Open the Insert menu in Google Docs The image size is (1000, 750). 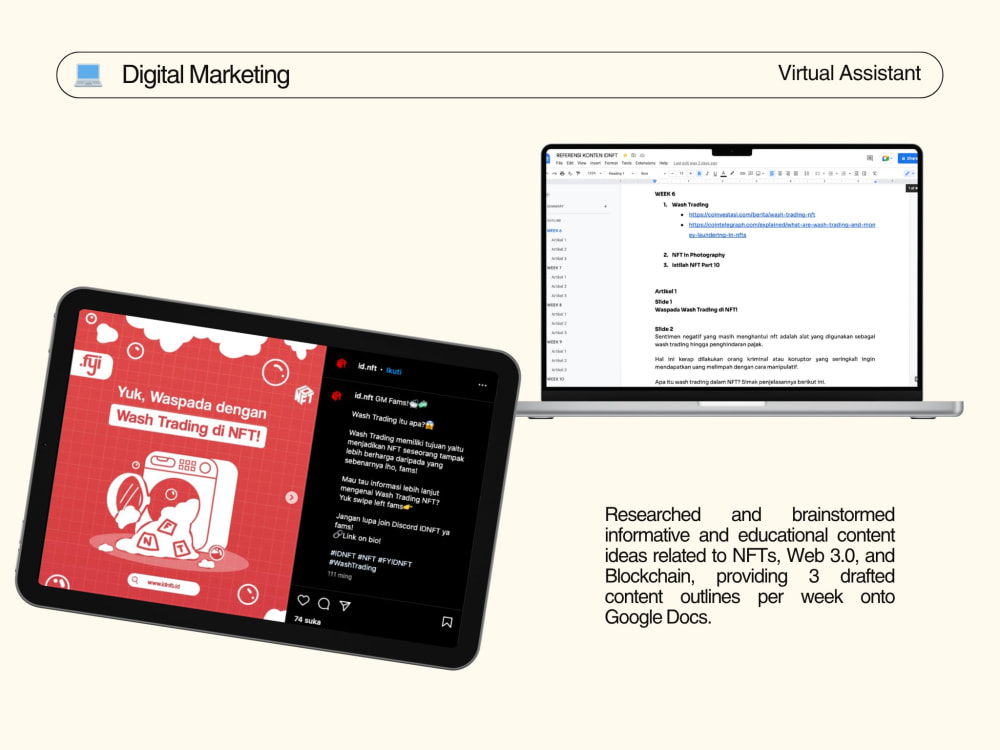click(596, 163)
